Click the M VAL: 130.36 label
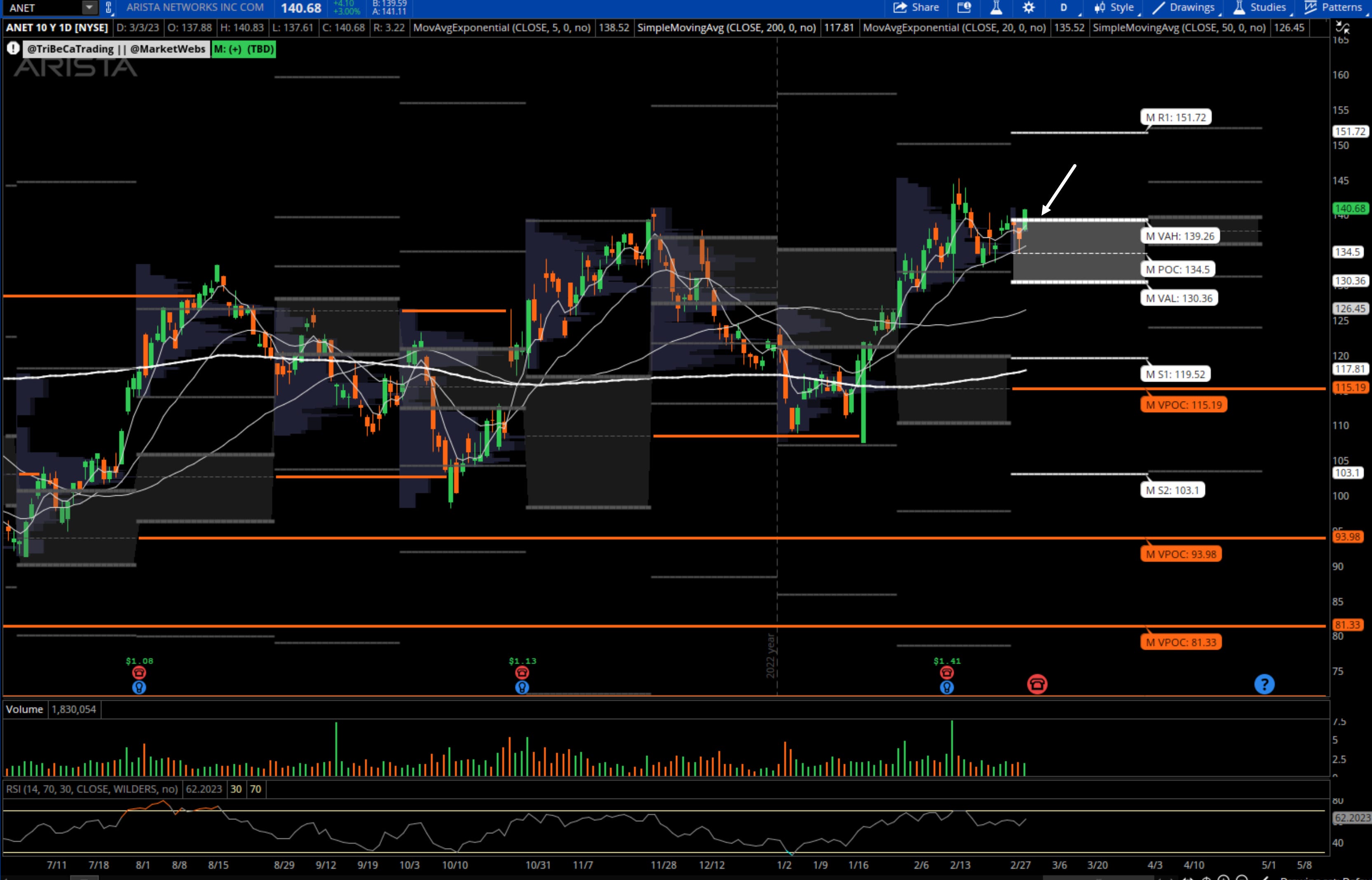This screenshot has width=1372, height=880. tap(1179, 298)
